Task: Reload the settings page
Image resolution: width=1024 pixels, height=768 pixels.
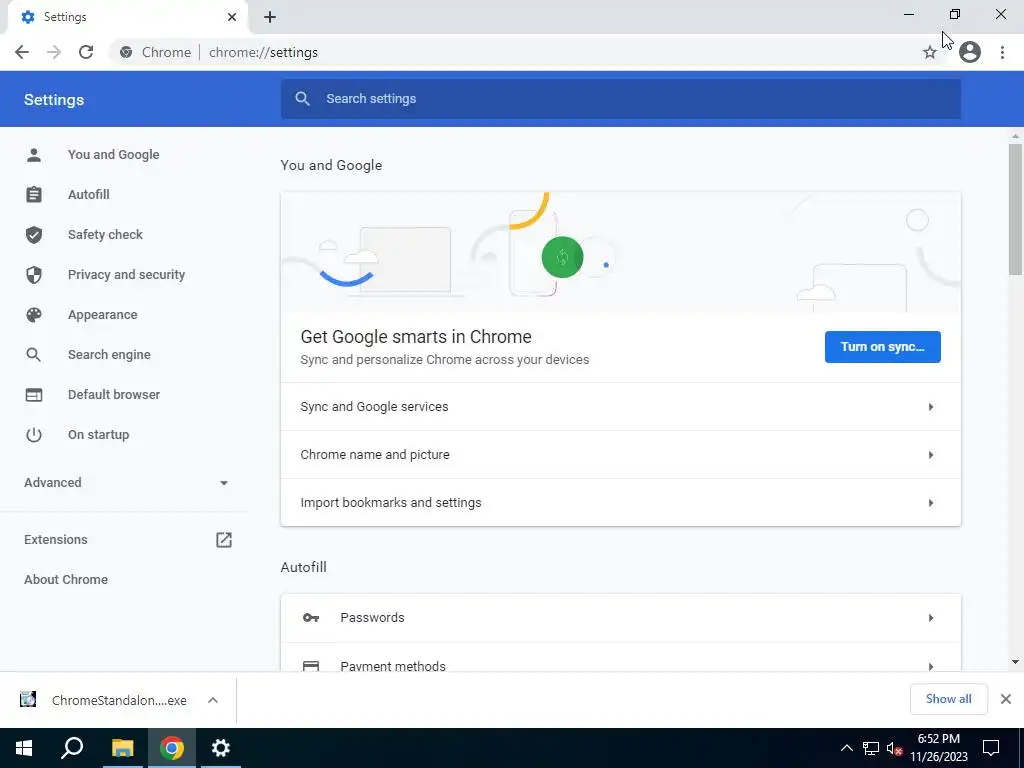Action: tap(86, 52)
